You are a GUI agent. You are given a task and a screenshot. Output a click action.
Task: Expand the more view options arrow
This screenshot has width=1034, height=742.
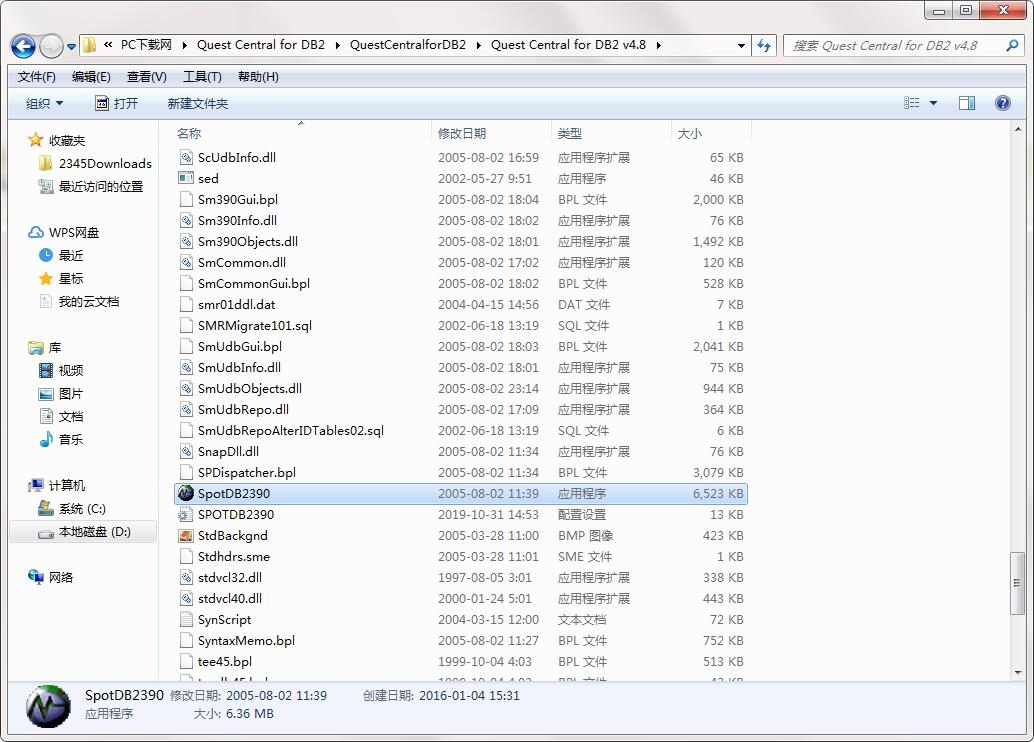pos(933,103)
